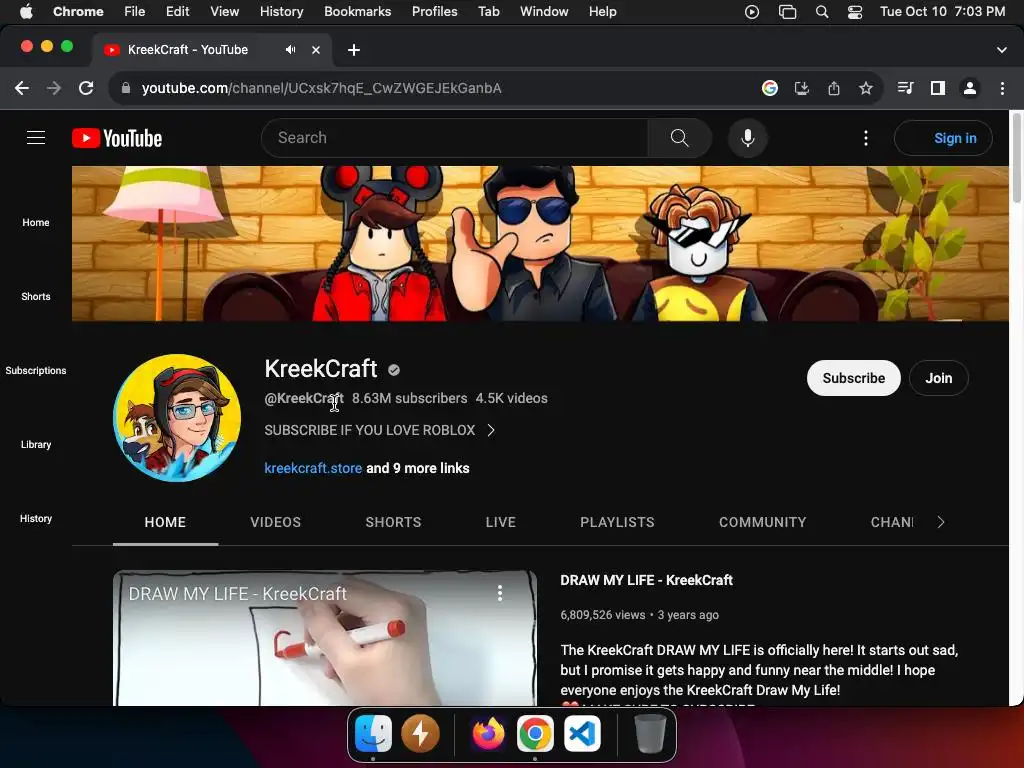Open YouTube settings three-dot menu

pos(866,138)
